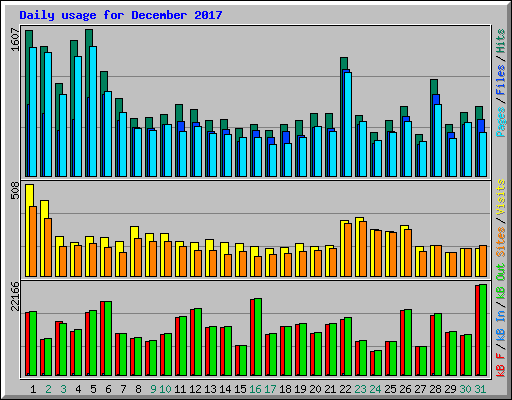The width and height of the screenshot is (512, 400).
Task: Click day label 22 on the x-axis
Action: [x=345, y=389]
